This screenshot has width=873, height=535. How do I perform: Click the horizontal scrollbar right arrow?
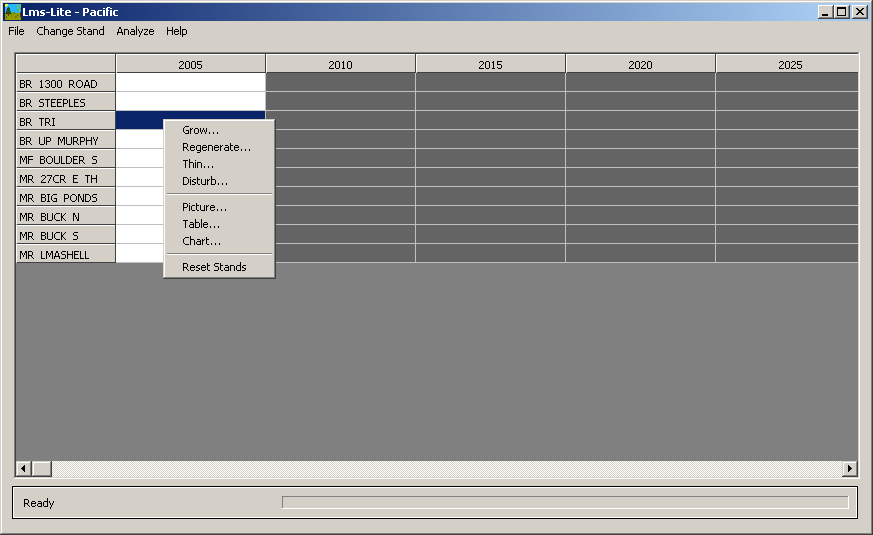tap(850, 468)
